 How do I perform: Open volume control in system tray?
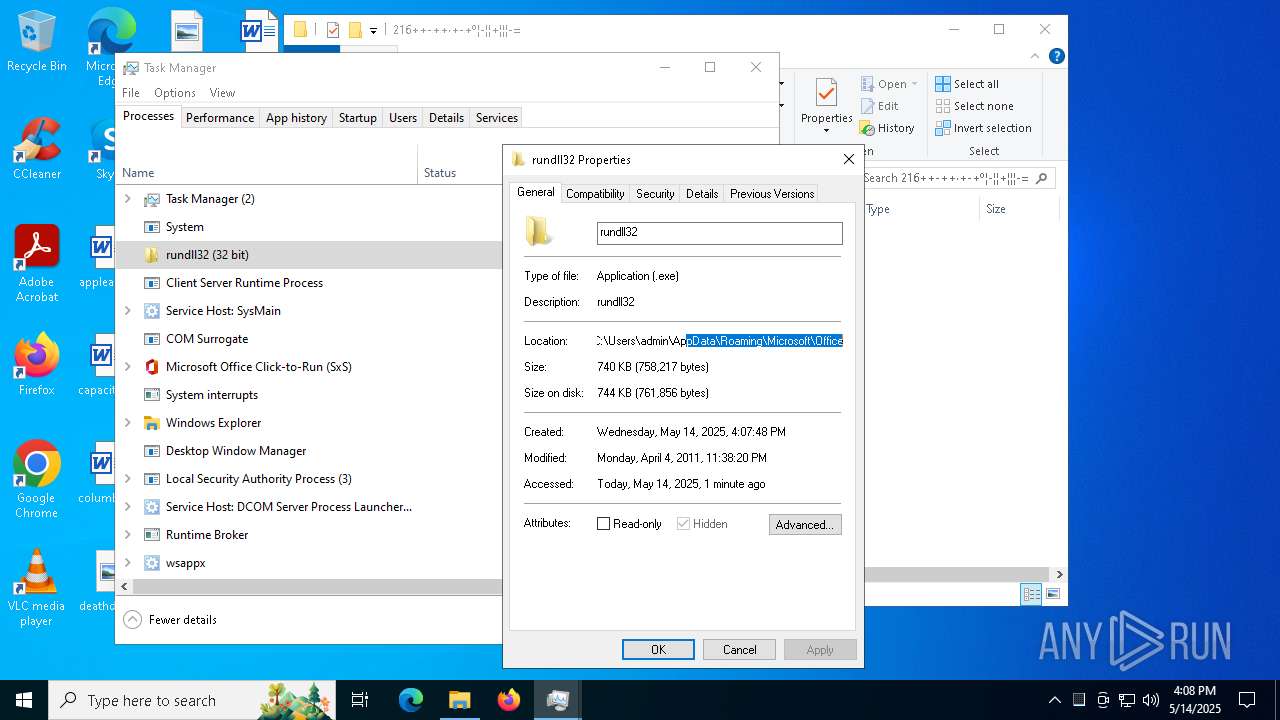click(1151, 700)
